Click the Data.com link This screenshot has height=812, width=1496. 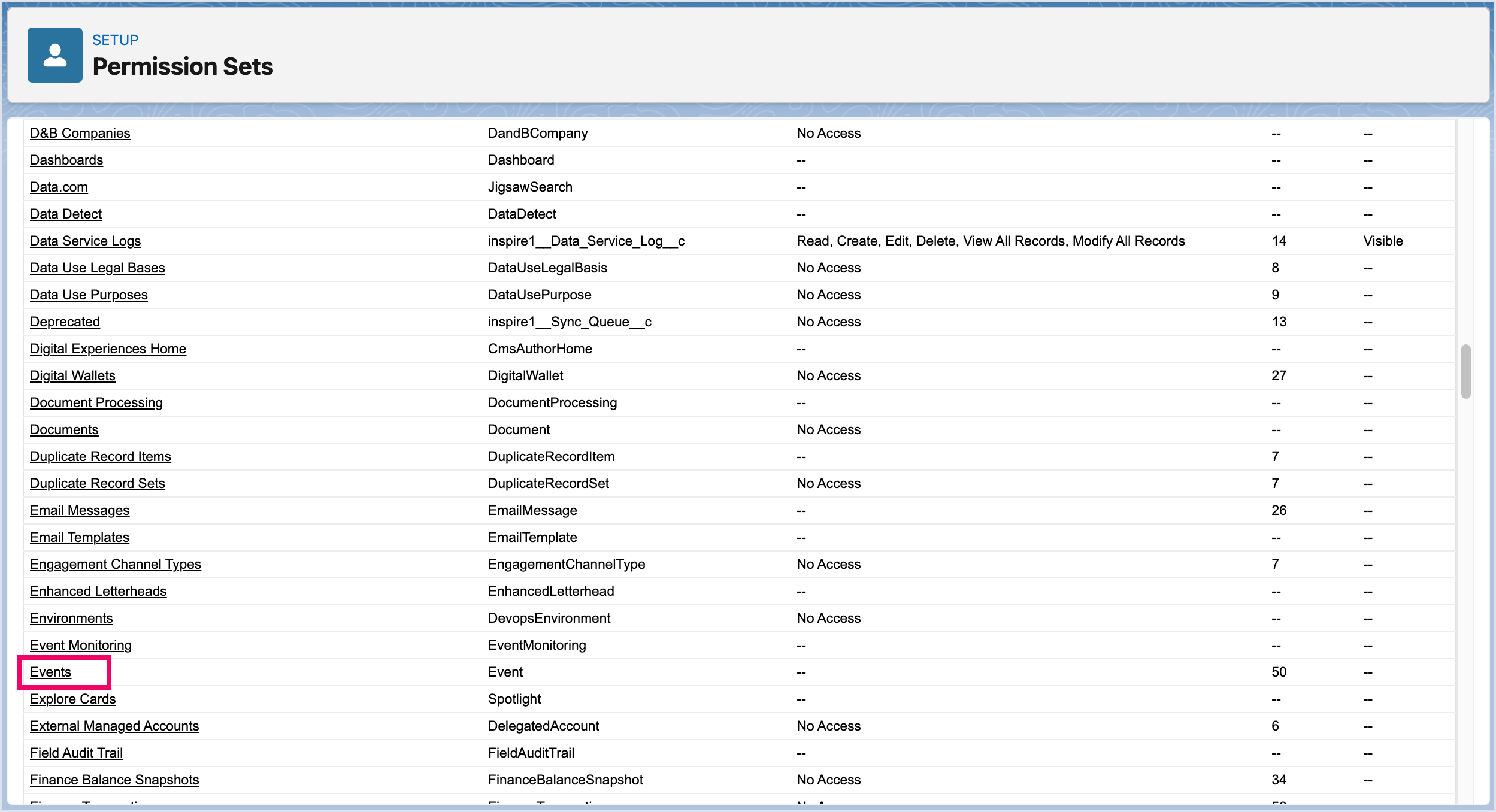click(59, 187)
